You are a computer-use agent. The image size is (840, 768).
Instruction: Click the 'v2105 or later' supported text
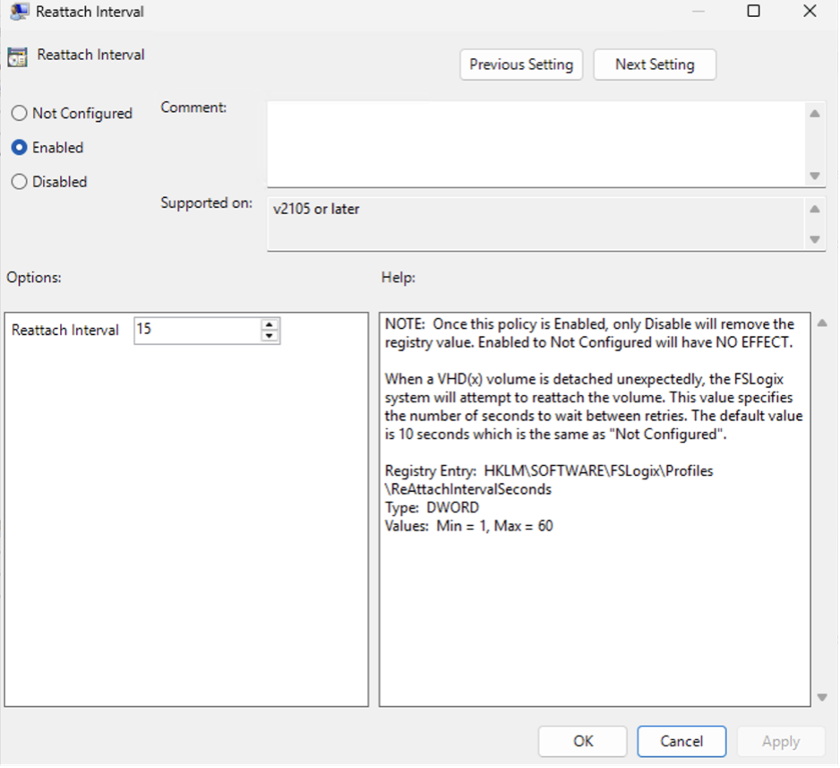pos(316,209)
